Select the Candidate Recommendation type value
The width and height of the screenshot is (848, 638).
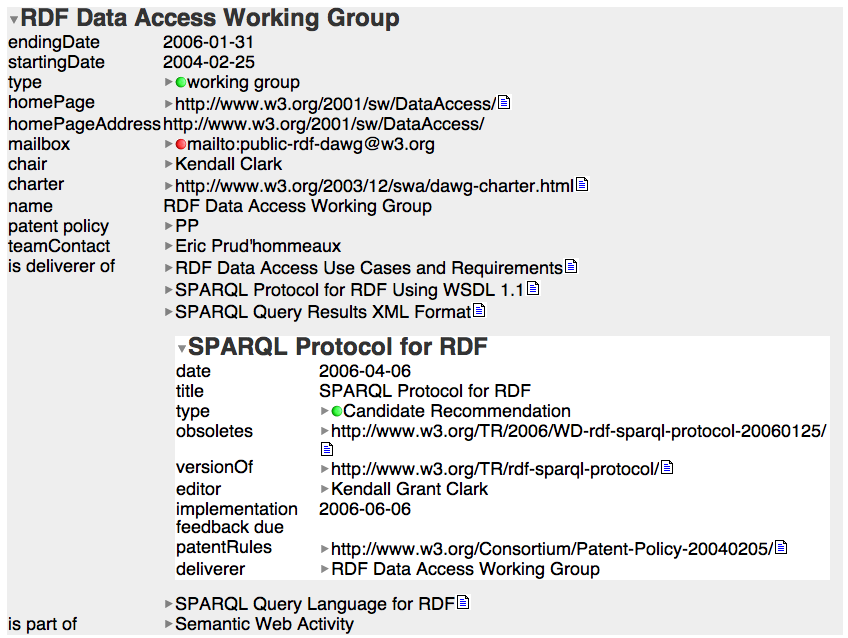[456, 411]
